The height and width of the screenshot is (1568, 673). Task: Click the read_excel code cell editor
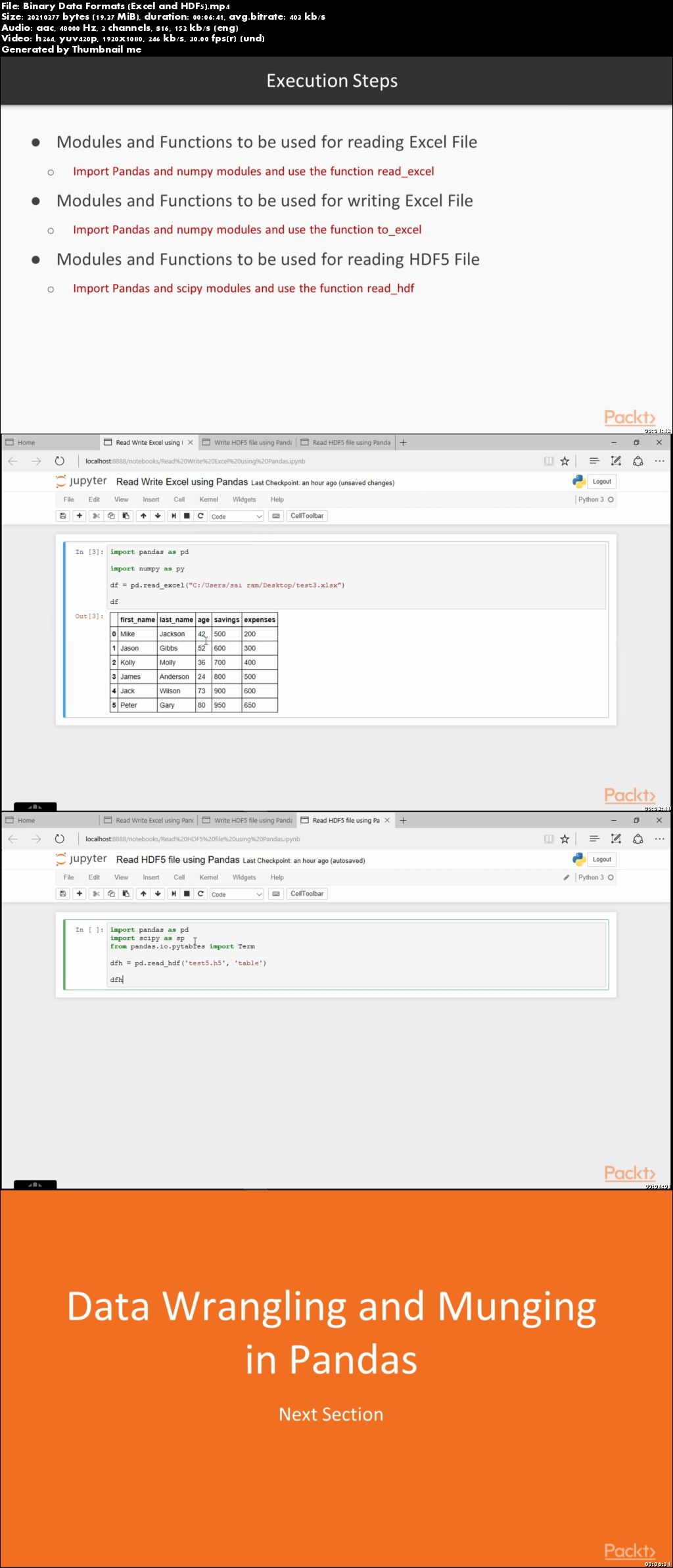(x=356, y=576)
